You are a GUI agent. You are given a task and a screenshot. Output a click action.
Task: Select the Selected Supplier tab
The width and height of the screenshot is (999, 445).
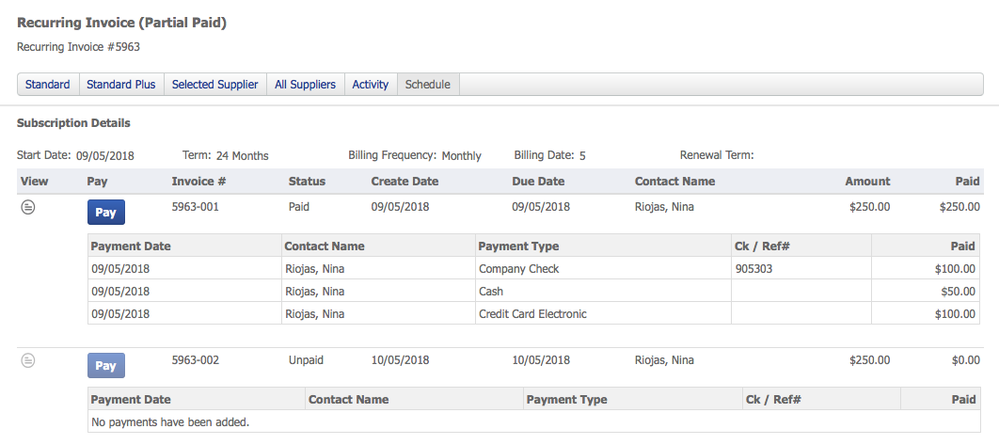point(215,85)
